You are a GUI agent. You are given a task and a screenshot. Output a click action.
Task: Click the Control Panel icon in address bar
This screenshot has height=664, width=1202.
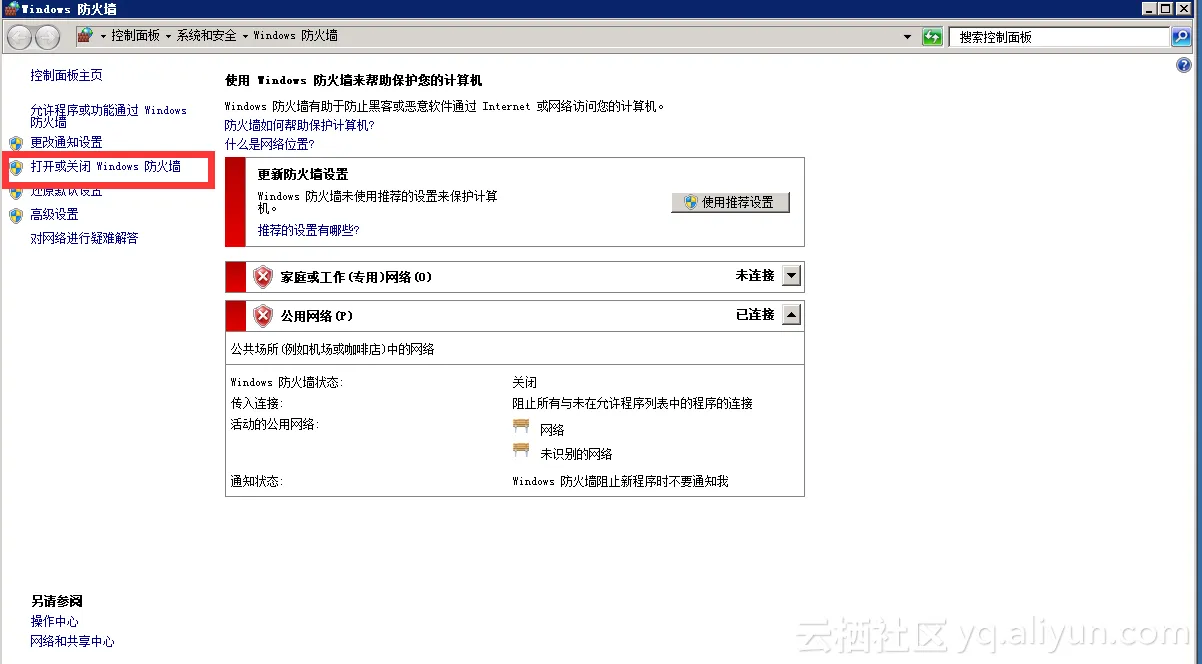pos(86,36)
